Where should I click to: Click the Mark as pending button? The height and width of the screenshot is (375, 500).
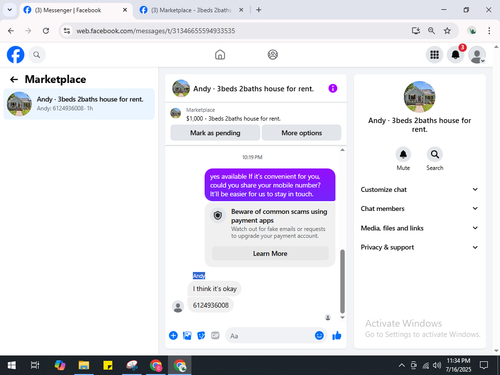click(215, 133)
